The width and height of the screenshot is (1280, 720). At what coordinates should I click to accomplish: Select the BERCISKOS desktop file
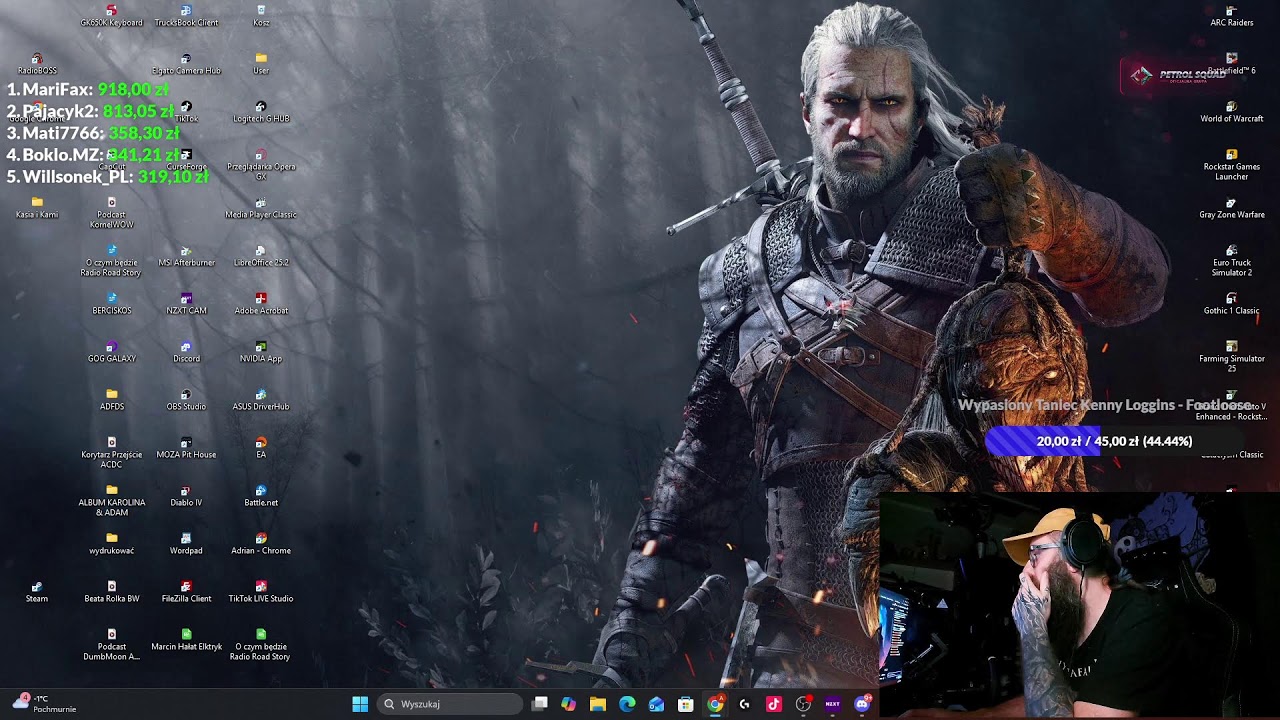click(x=111, y=304)
